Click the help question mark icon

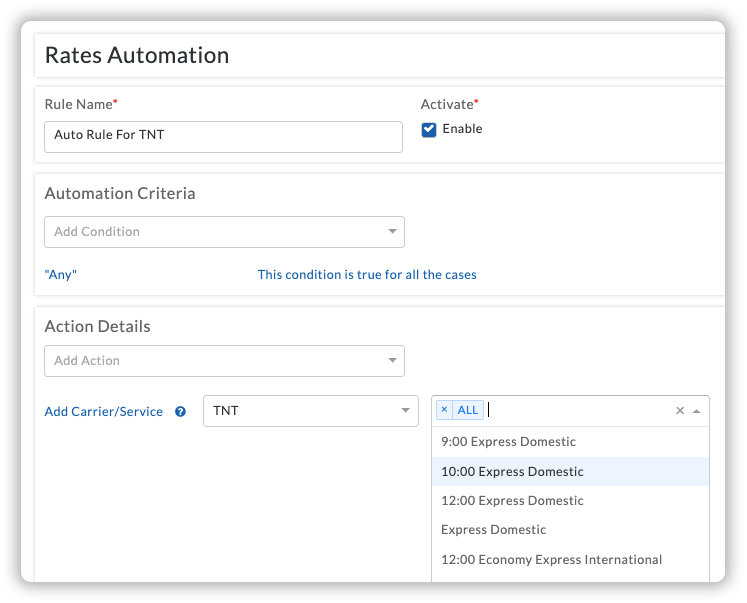(180, 412)
